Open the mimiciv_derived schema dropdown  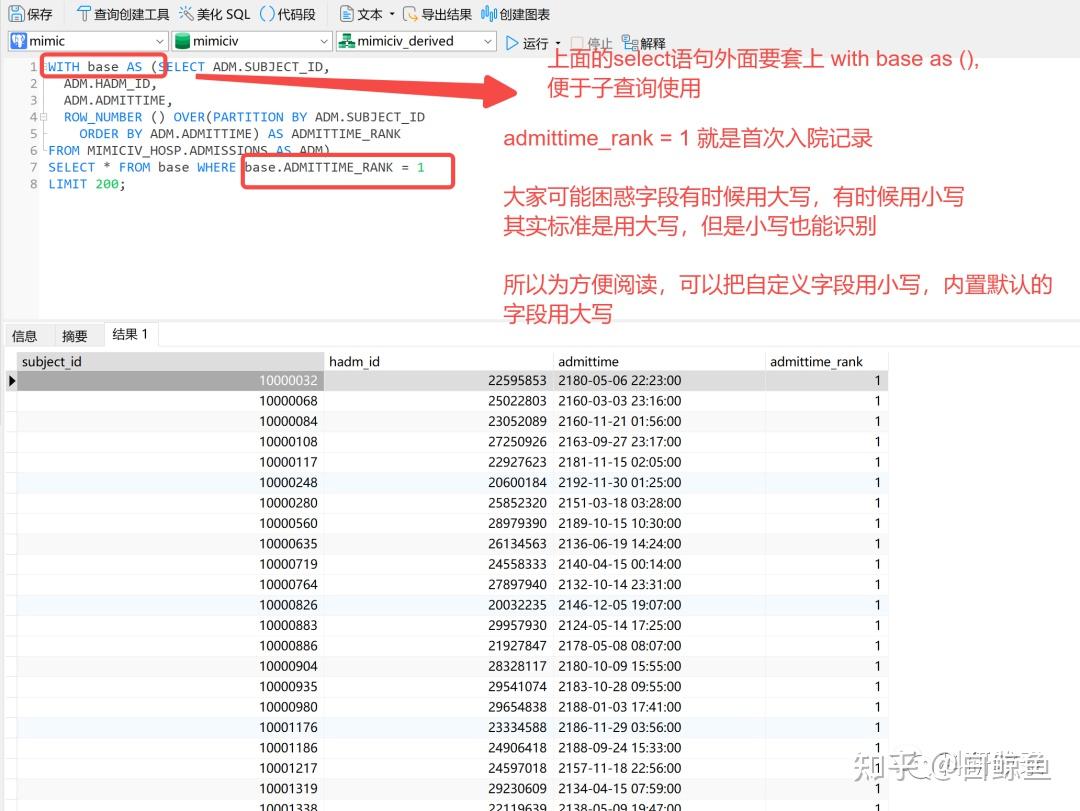pyautogui.click(x=487, y=42)
